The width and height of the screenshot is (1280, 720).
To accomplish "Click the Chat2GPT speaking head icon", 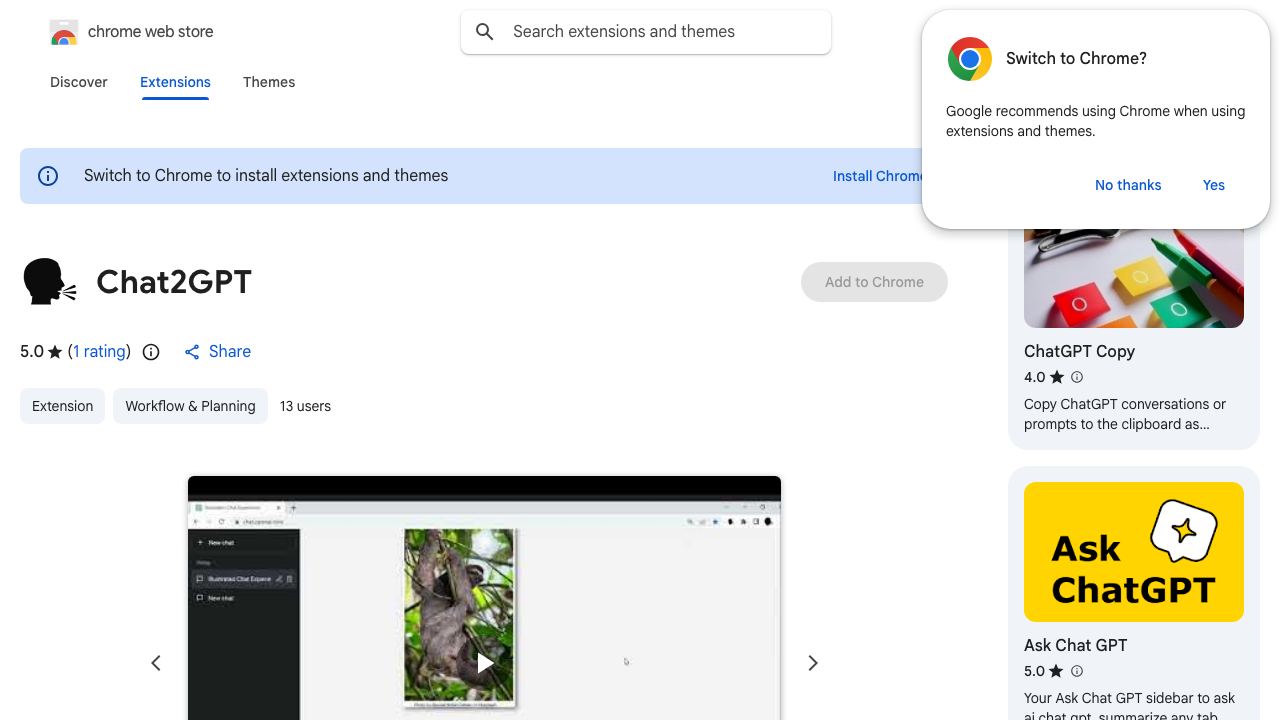I will (x=50, y=281).
